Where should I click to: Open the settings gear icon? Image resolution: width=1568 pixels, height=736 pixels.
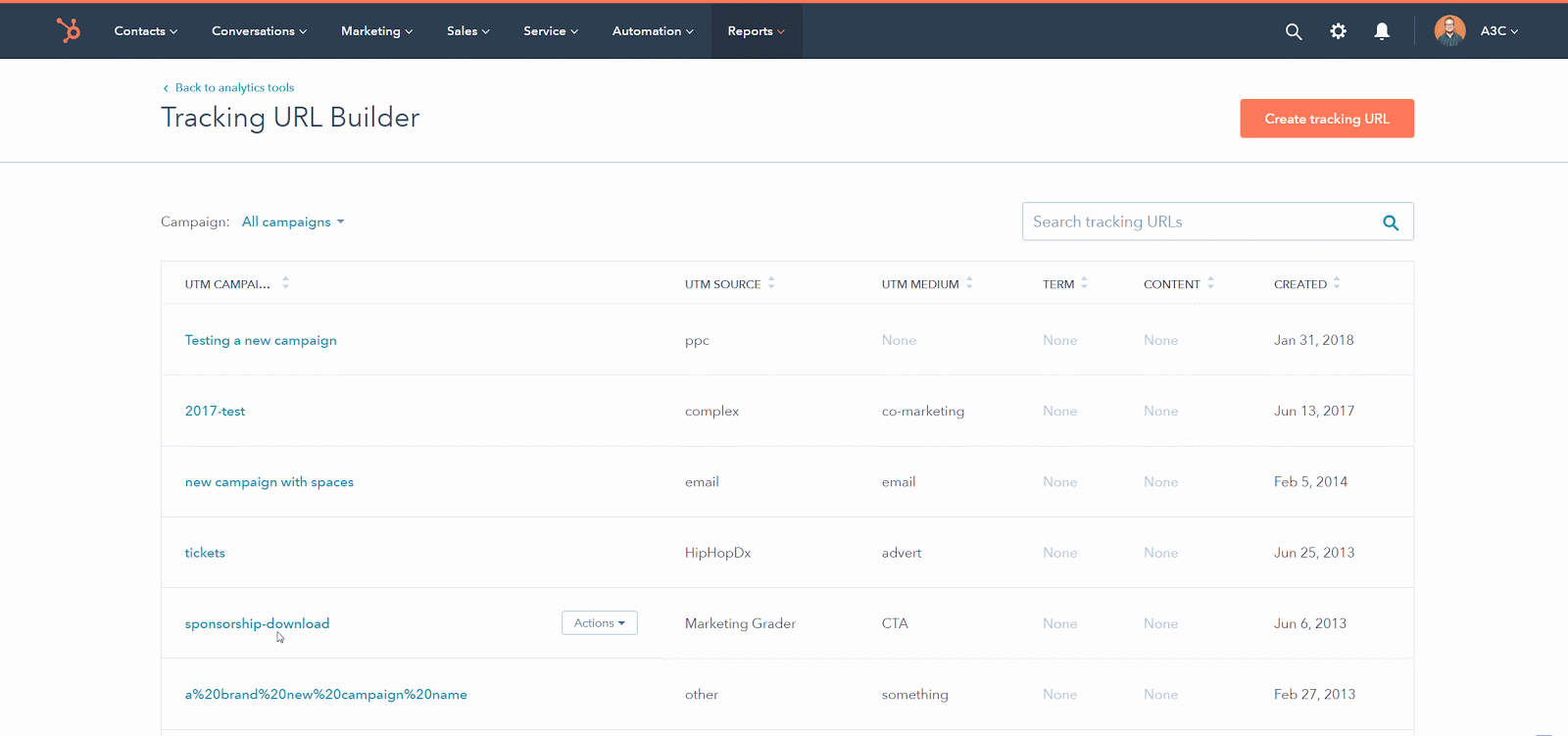coord(1338,31)
